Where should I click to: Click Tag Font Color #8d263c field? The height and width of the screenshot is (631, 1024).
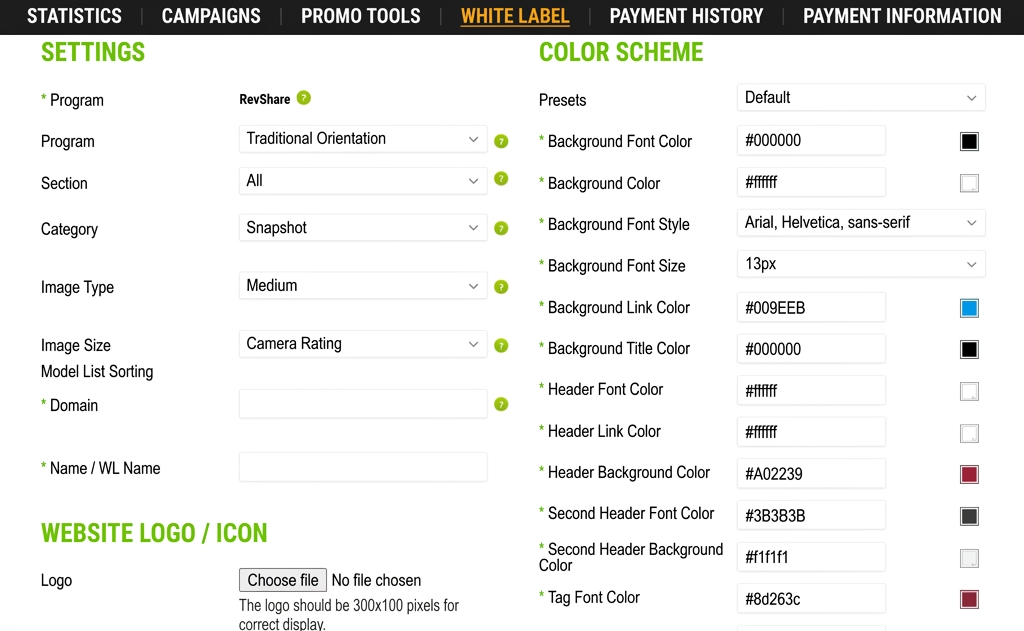click(811, 598)
